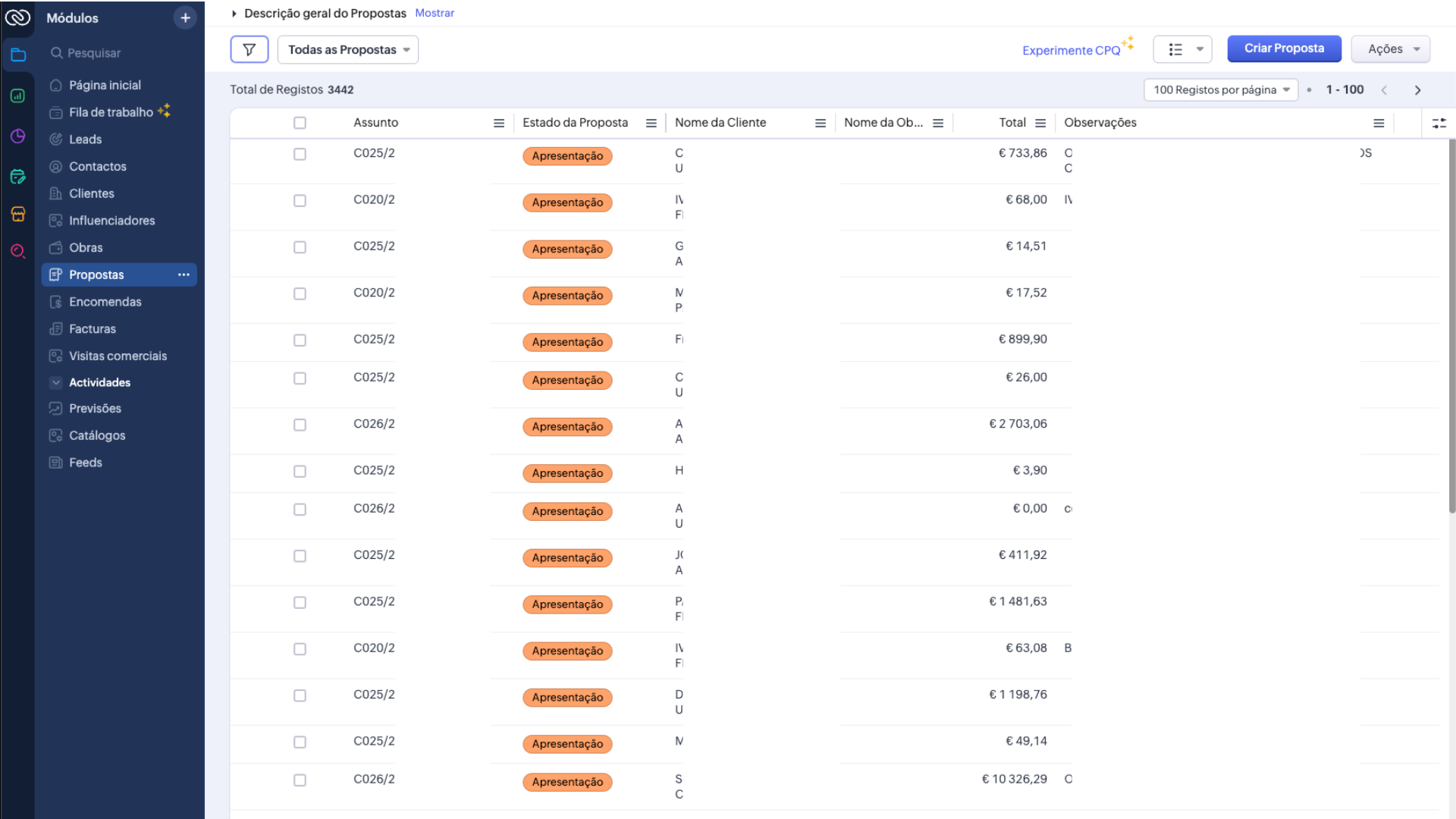Open the Encomendas module
The width and height of the screenshot is (1456, 819).
(105, 302)
